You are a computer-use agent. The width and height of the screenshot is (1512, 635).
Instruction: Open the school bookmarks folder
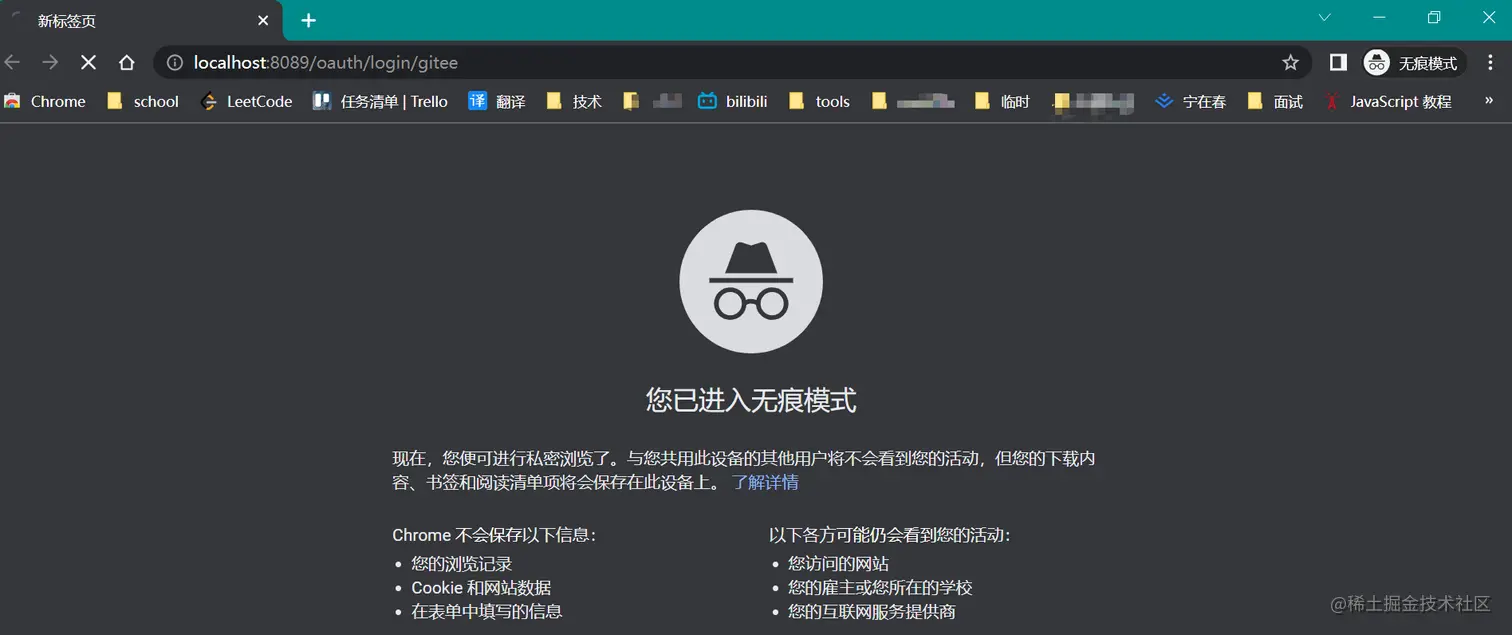(143, 101)
